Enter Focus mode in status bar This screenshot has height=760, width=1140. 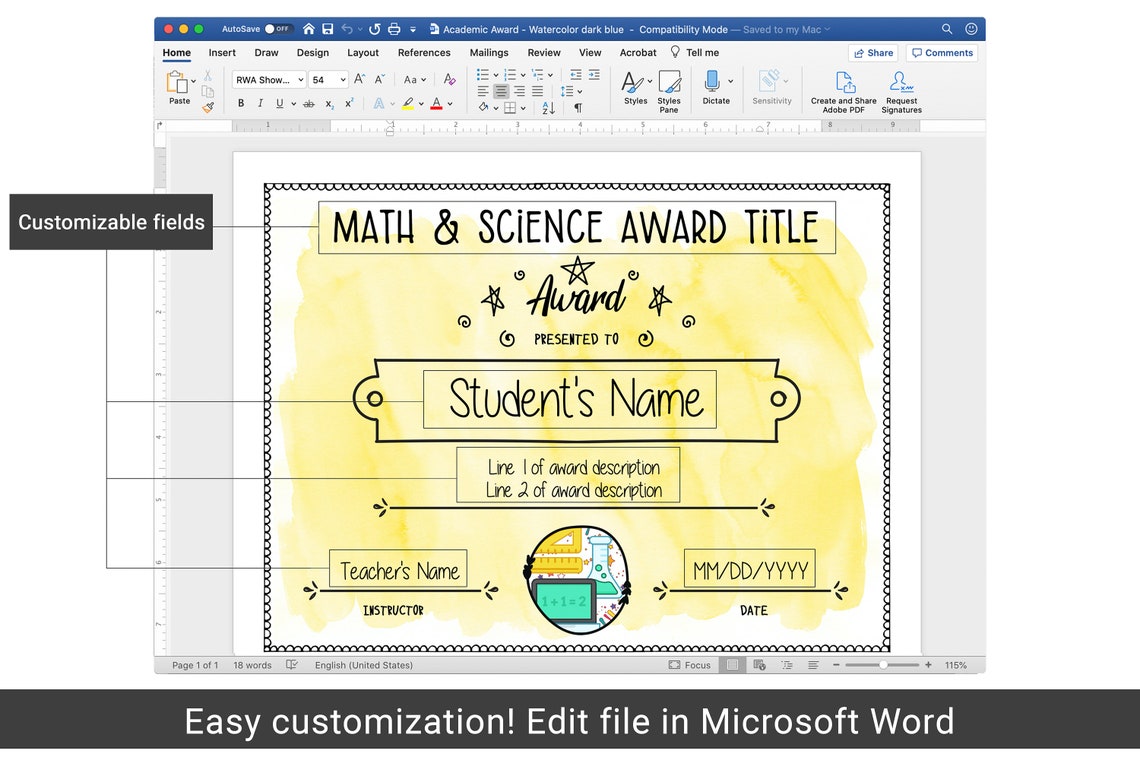click(x=689, y=664)
